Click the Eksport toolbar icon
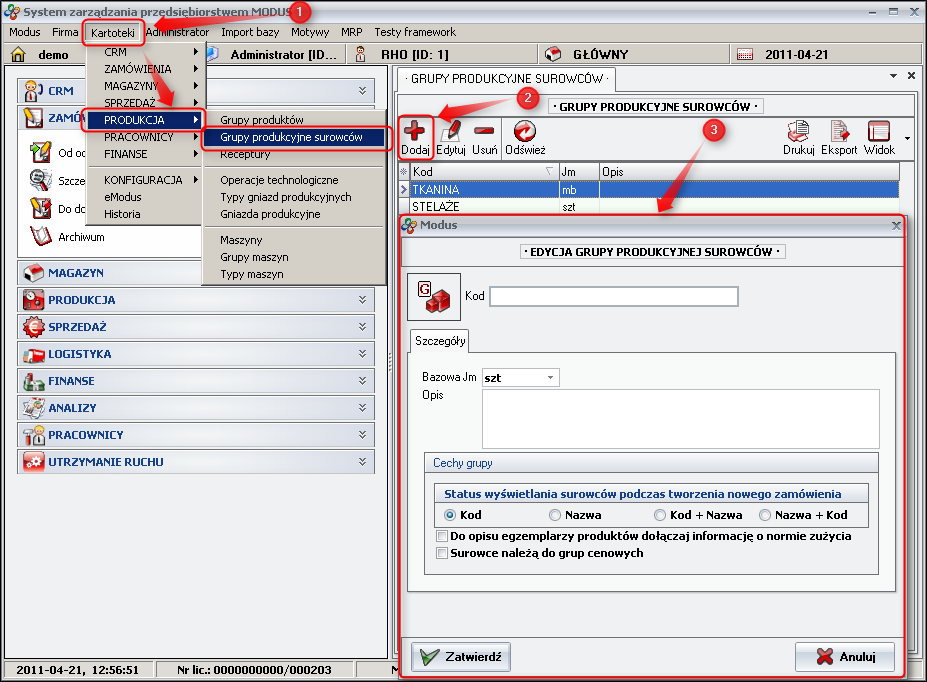927x682 pixels. point(839,131)
